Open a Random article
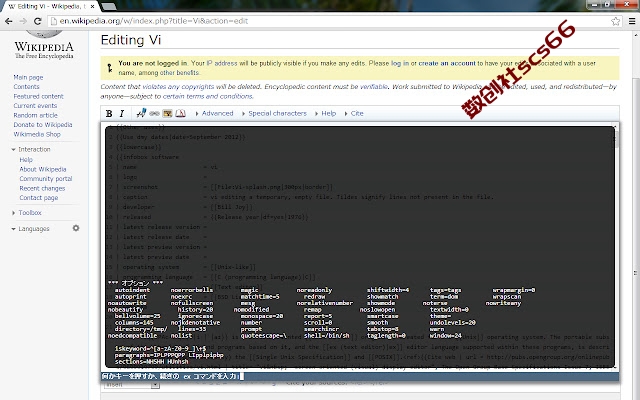This screenshot has width=640, height=400. 36,115
